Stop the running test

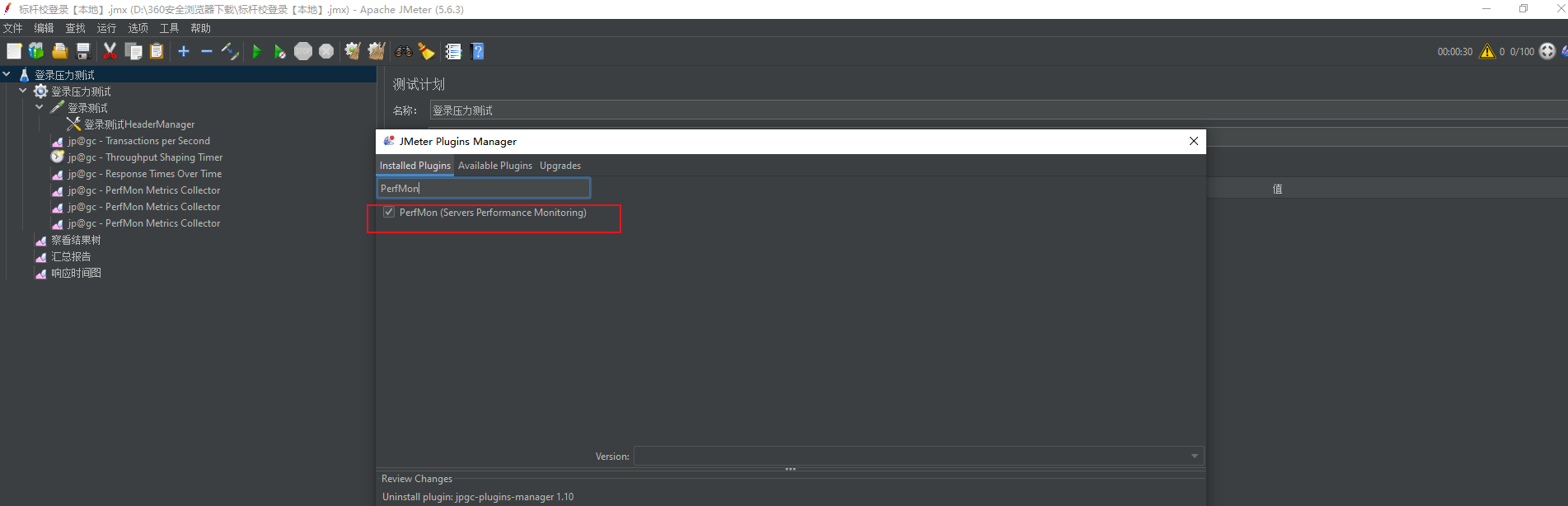[x=303, y=51]
